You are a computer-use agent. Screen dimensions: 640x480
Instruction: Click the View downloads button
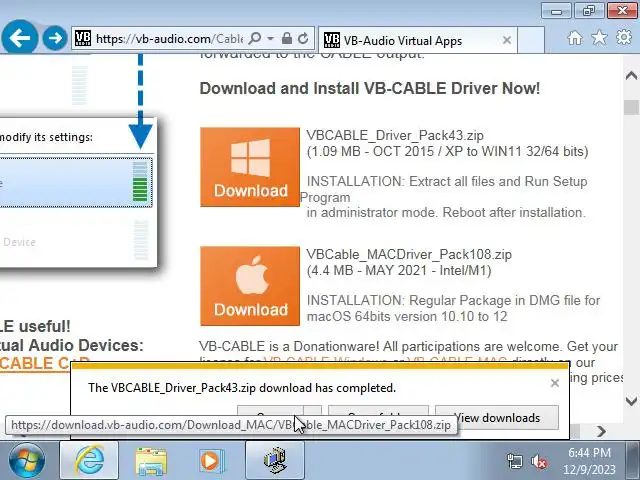(497, 418)
